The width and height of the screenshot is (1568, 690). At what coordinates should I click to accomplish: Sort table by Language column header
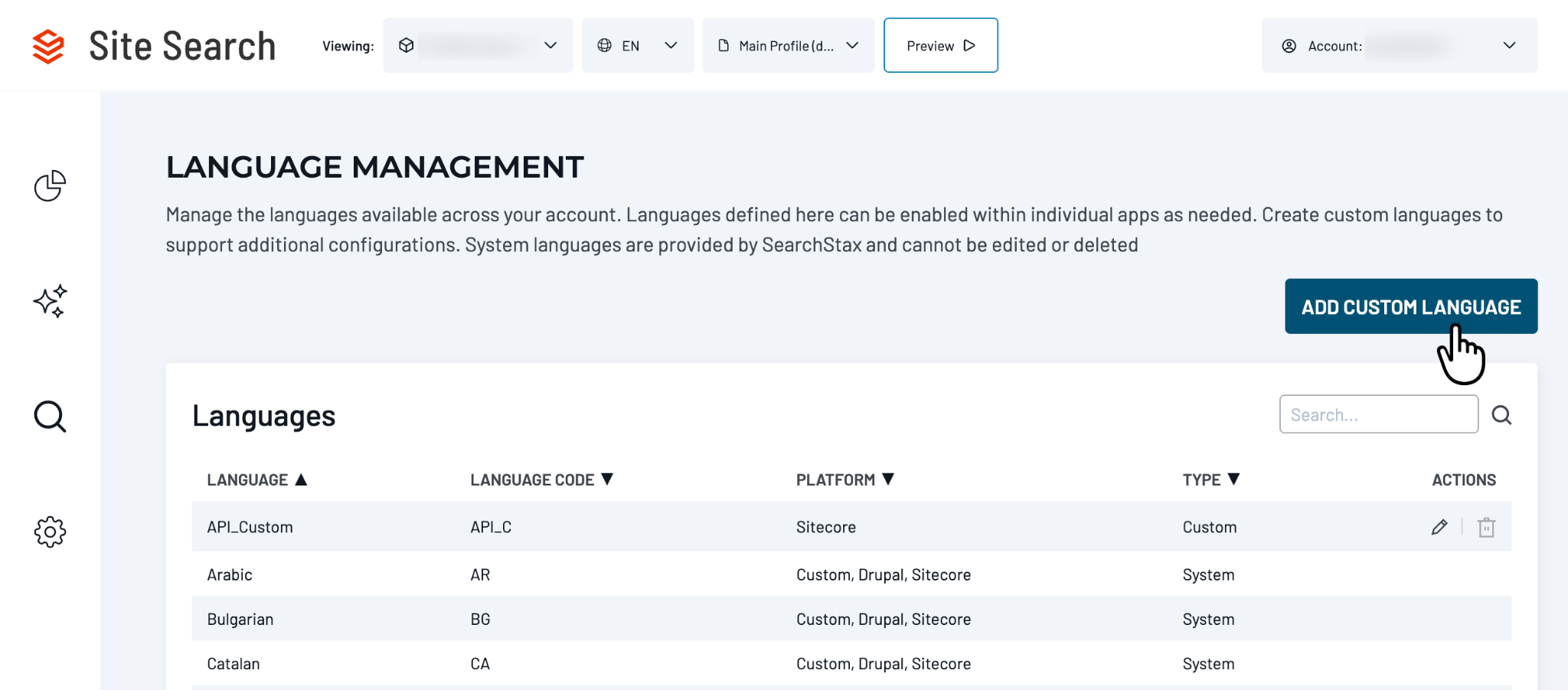257,480
